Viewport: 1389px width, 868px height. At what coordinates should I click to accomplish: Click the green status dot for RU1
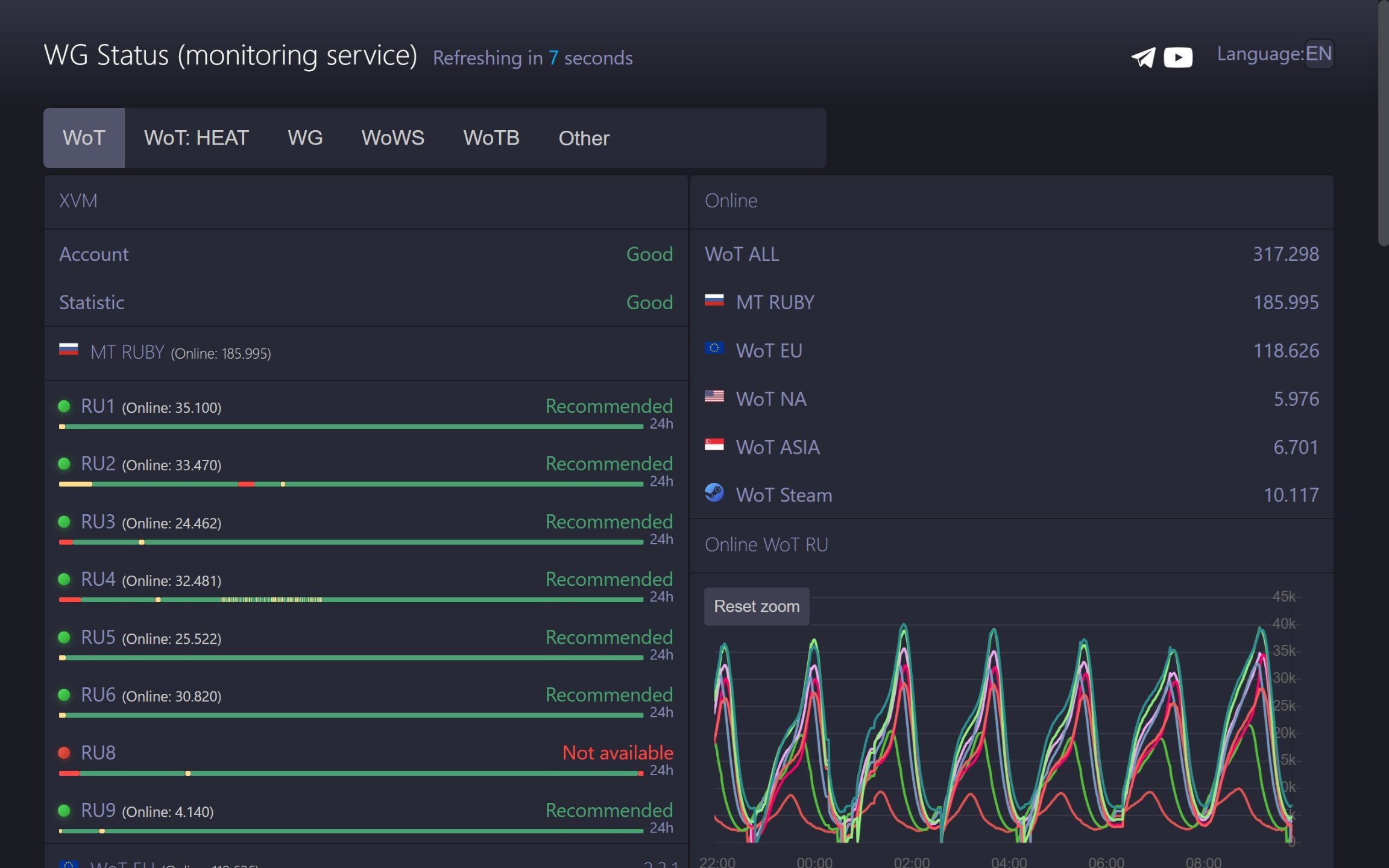(x=64, y=406)
